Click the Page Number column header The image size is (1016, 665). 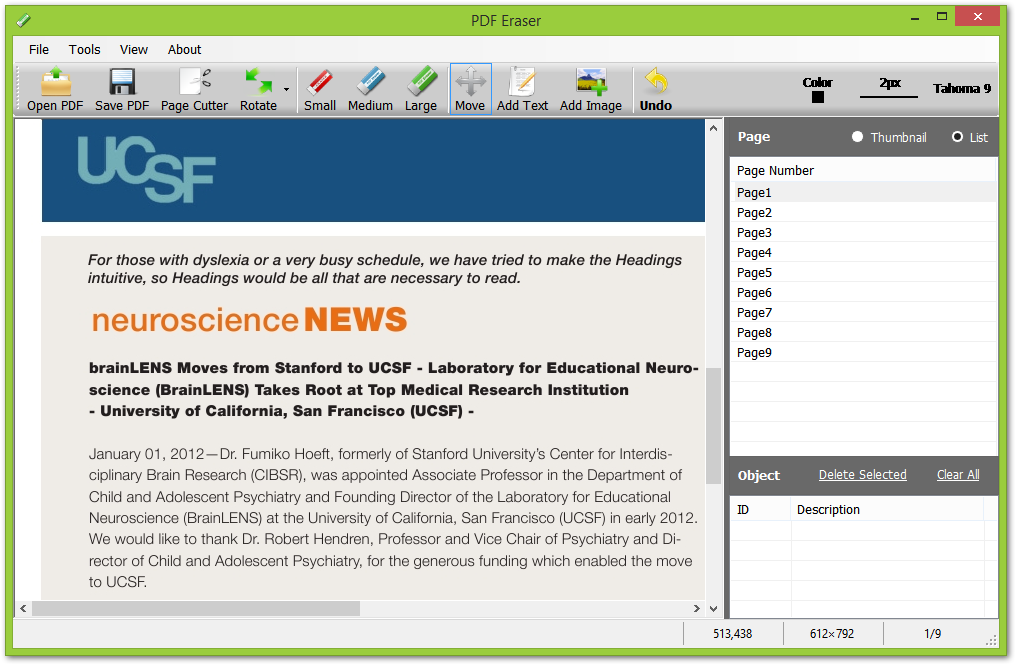point(863,170)
